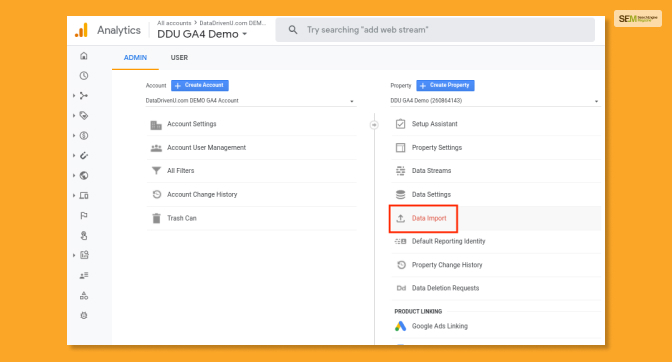Click the All Filters funnel icon
The width and height of the screenshot is (672, 362).
(x=156, y=171)
